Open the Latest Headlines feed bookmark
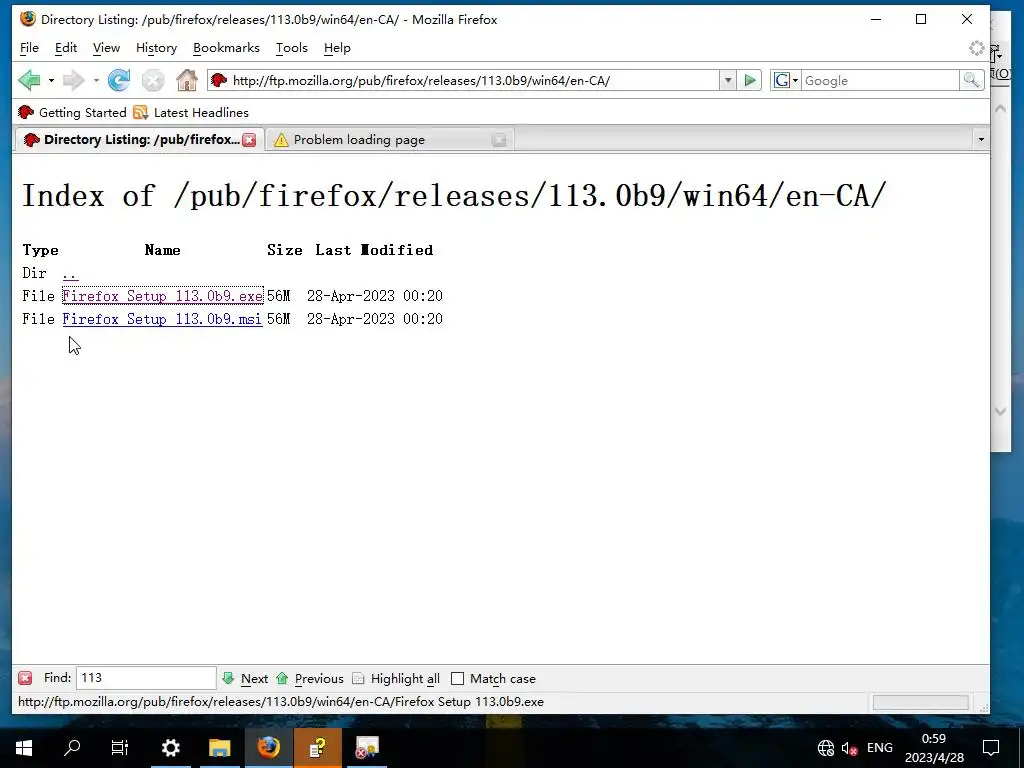Viewport: 1024px width, 768px height. click(x=191, y=112)
